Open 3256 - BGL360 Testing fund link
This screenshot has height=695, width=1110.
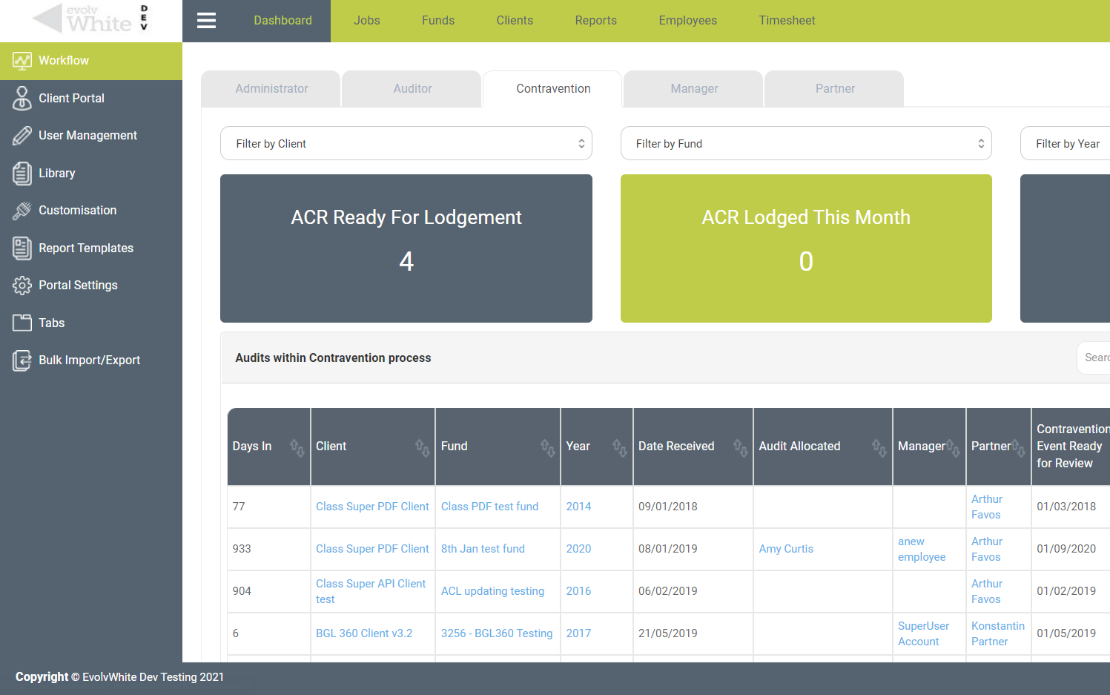pyautogui.click(x=497, y=633)
